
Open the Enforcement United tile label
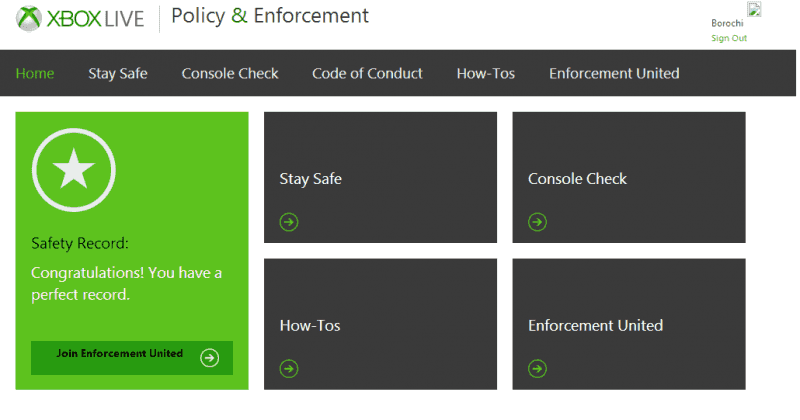[x=596, y=326]
